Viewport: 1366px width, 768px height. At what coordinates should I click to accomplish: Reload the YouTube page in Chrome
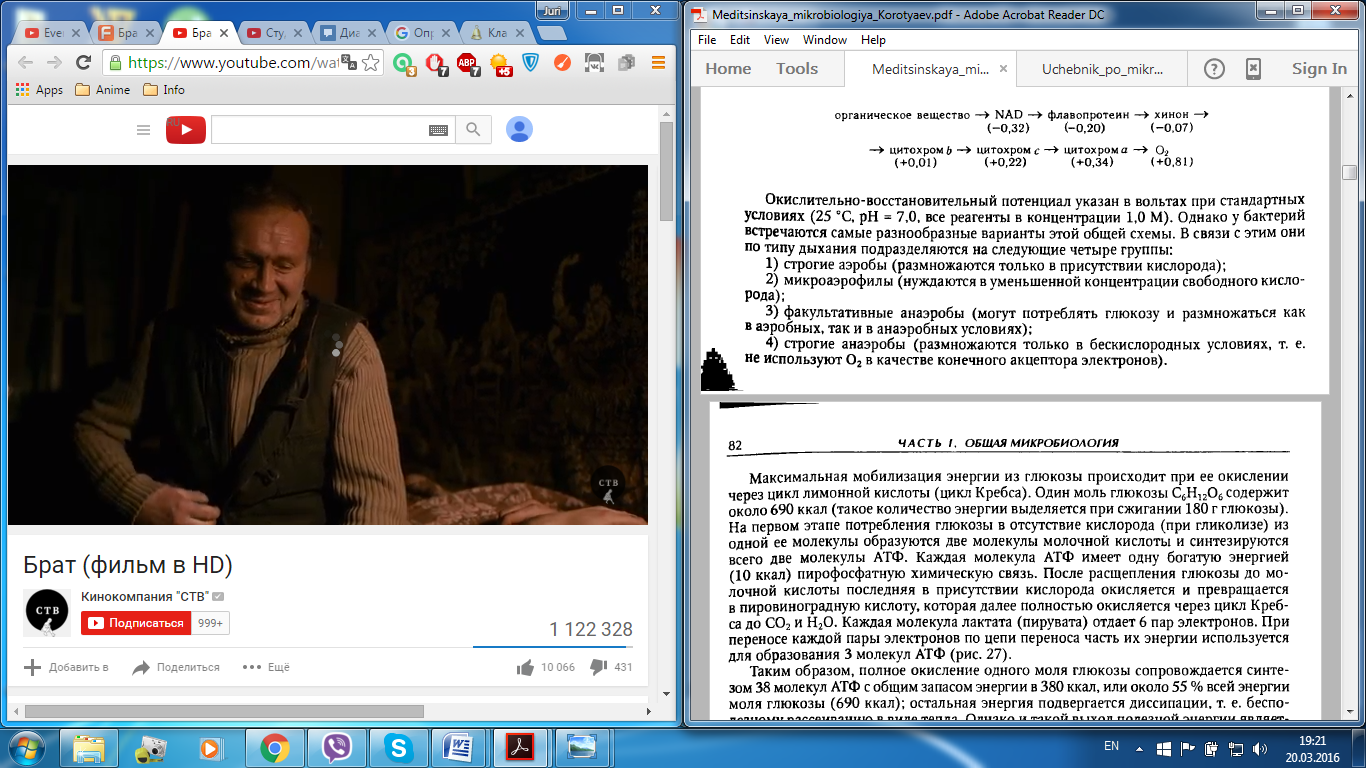click(x=84, y=62)
